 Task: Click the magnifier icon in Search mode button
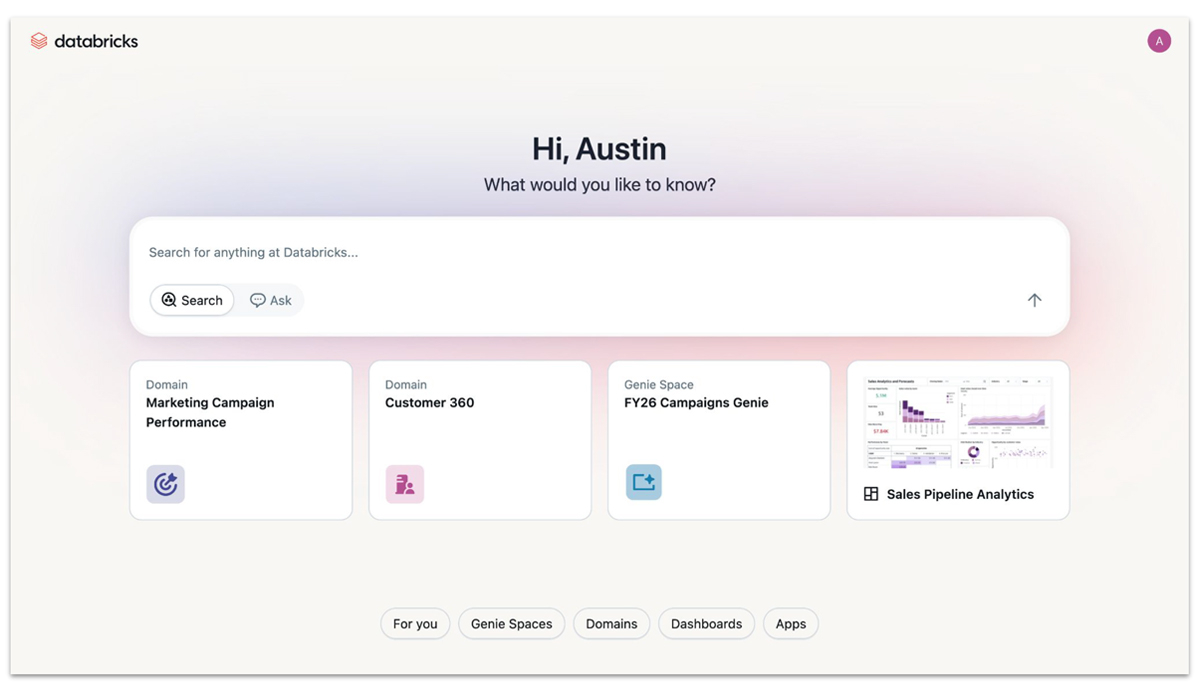169,300
